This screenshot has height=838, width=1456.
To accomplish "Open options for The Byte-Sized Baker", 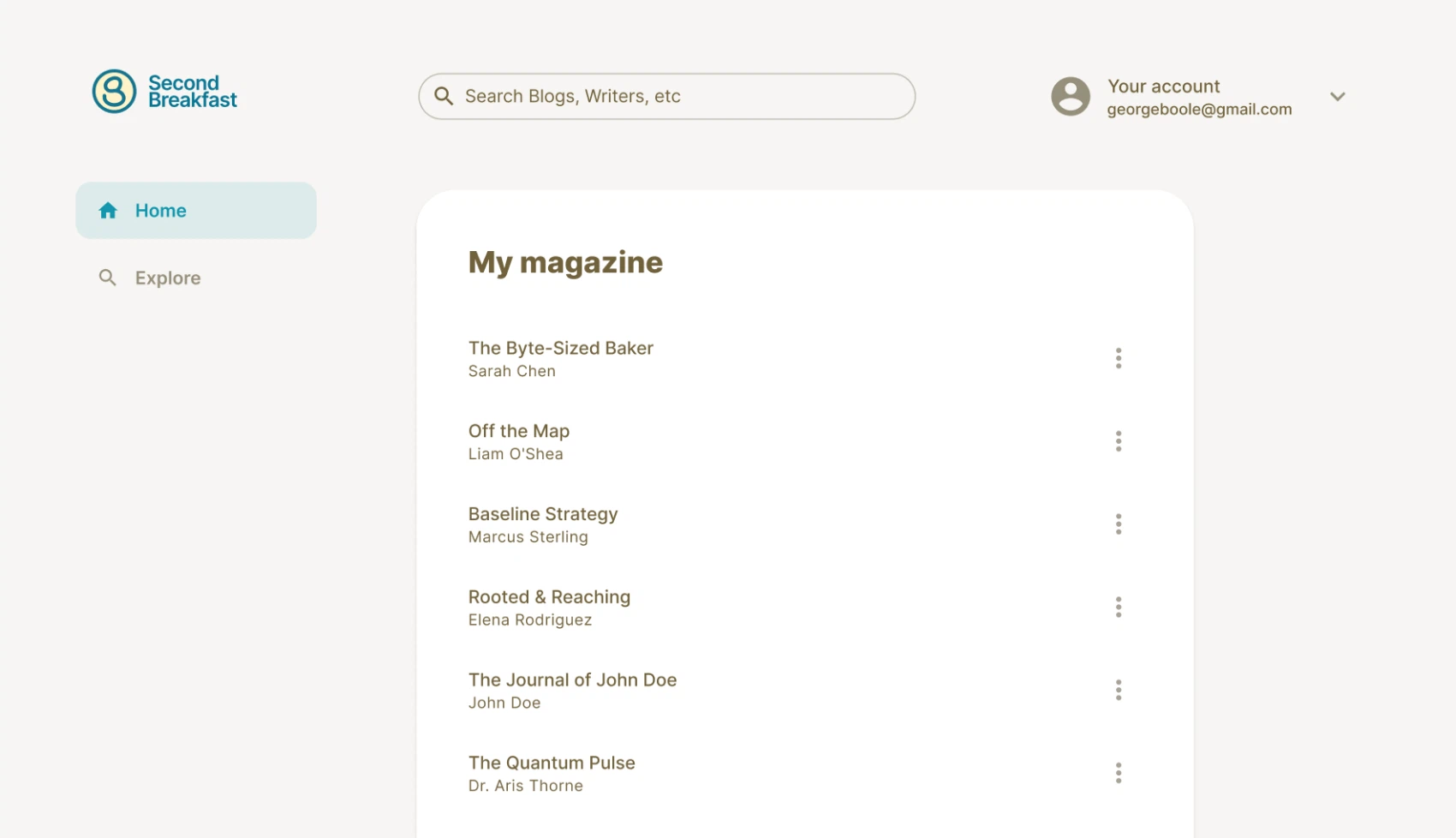I will pyautogui.click(x=1118, y=358).
